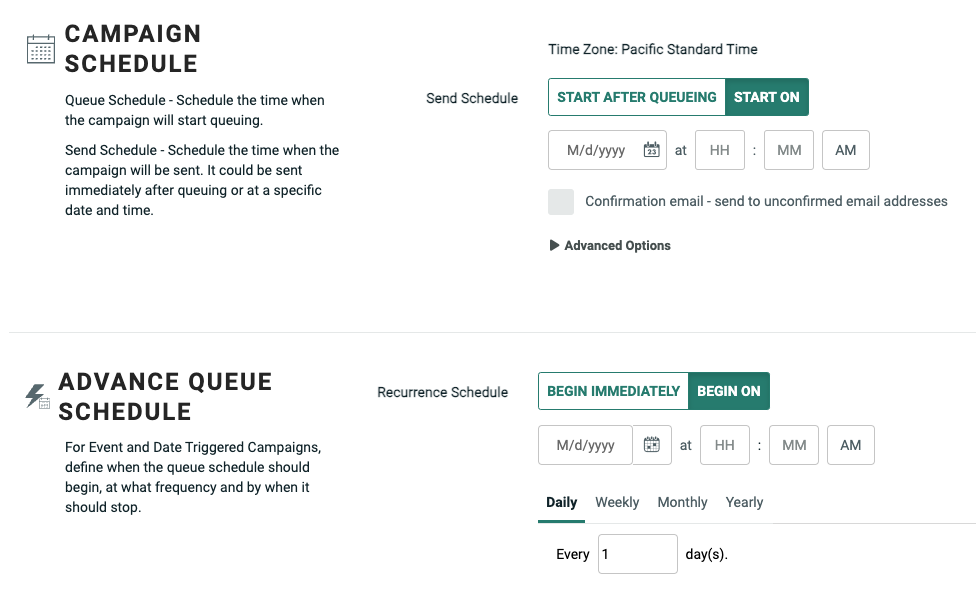Switch to the Daily recurrence tab
This screenshot has height=597, width=976.
click(x=562, y=502)
